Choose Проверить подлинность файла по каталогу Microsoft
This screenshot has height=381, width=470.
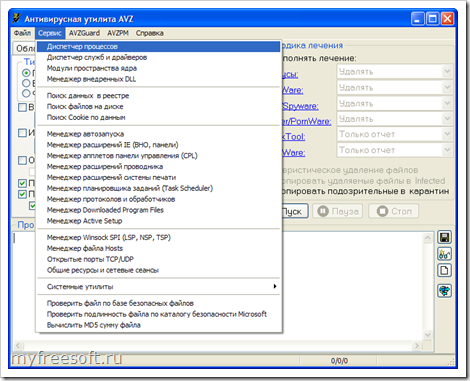click(x=158, y=314)
